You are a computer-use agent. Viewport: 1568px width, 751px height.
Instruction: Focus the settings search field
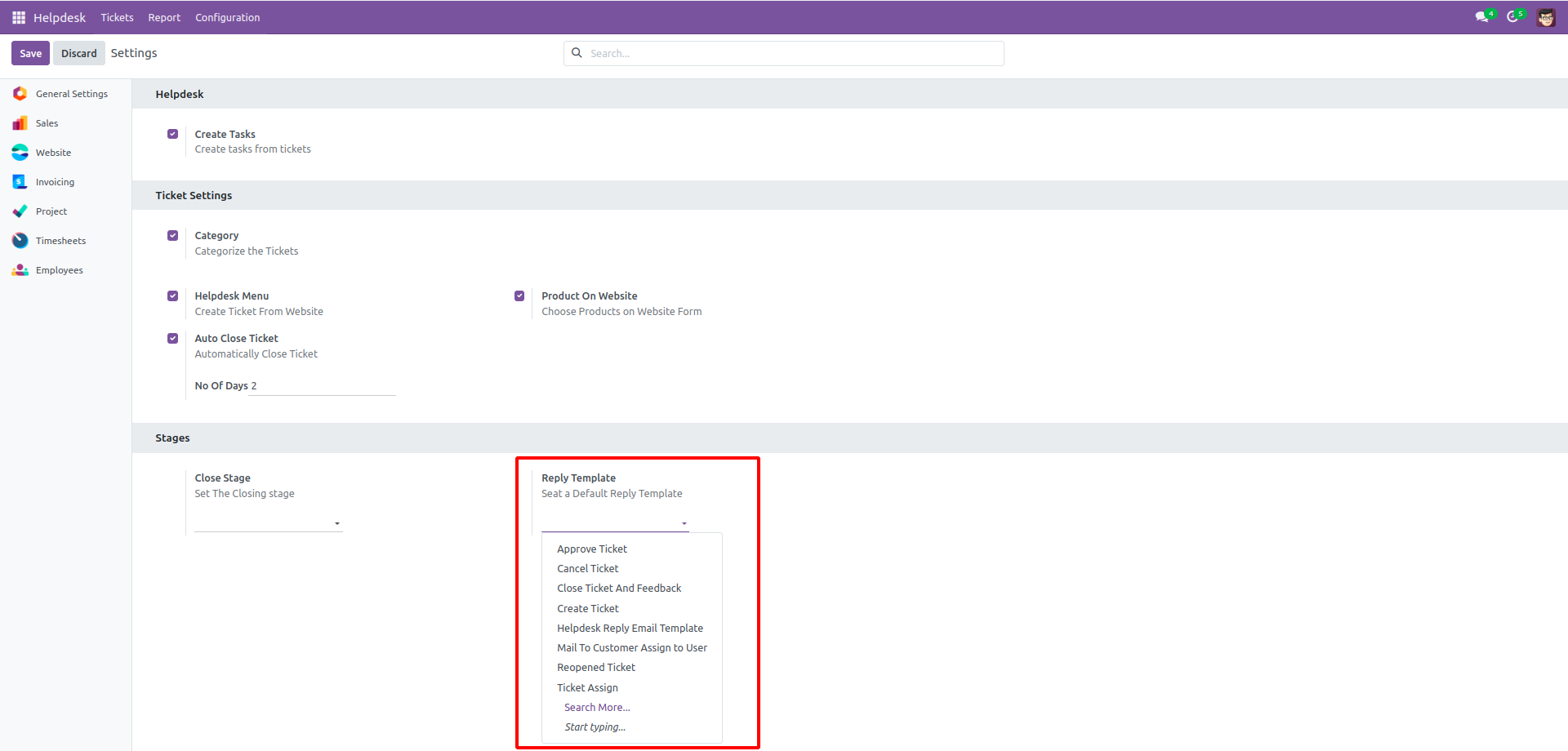(x=784, y=53)
